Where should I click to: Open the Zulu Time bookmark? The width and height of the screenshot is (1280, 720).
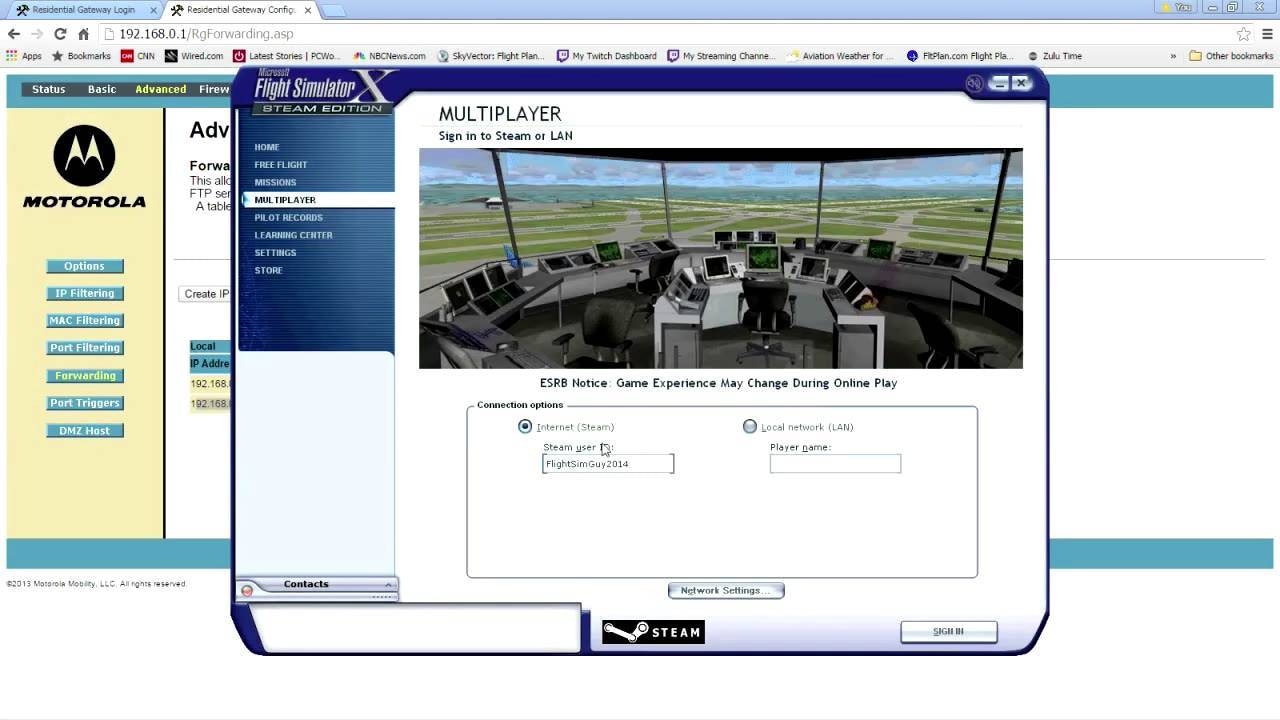(1054, 56)
